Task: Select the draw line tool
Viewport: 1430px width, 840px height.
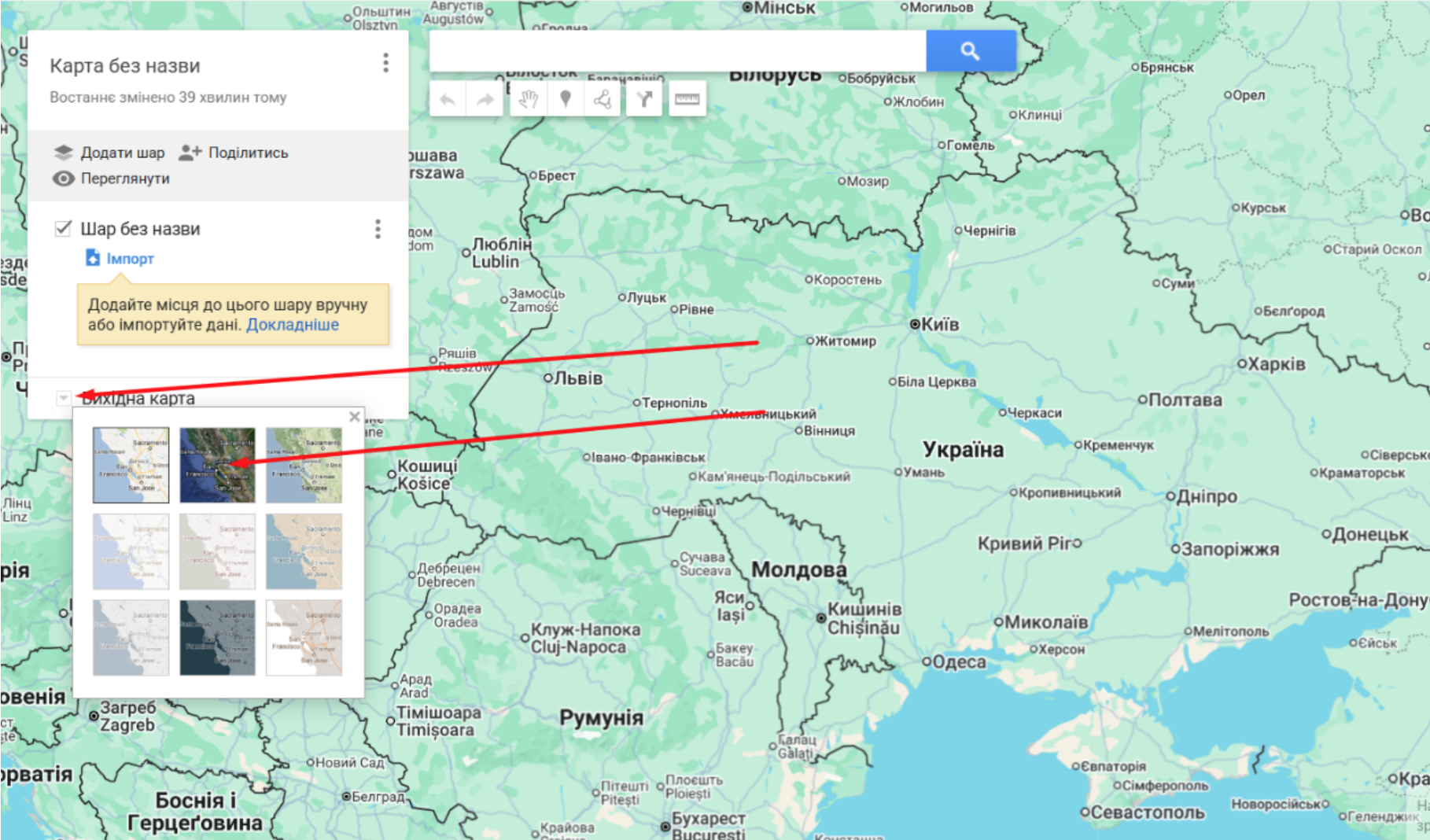Action: 602,100
